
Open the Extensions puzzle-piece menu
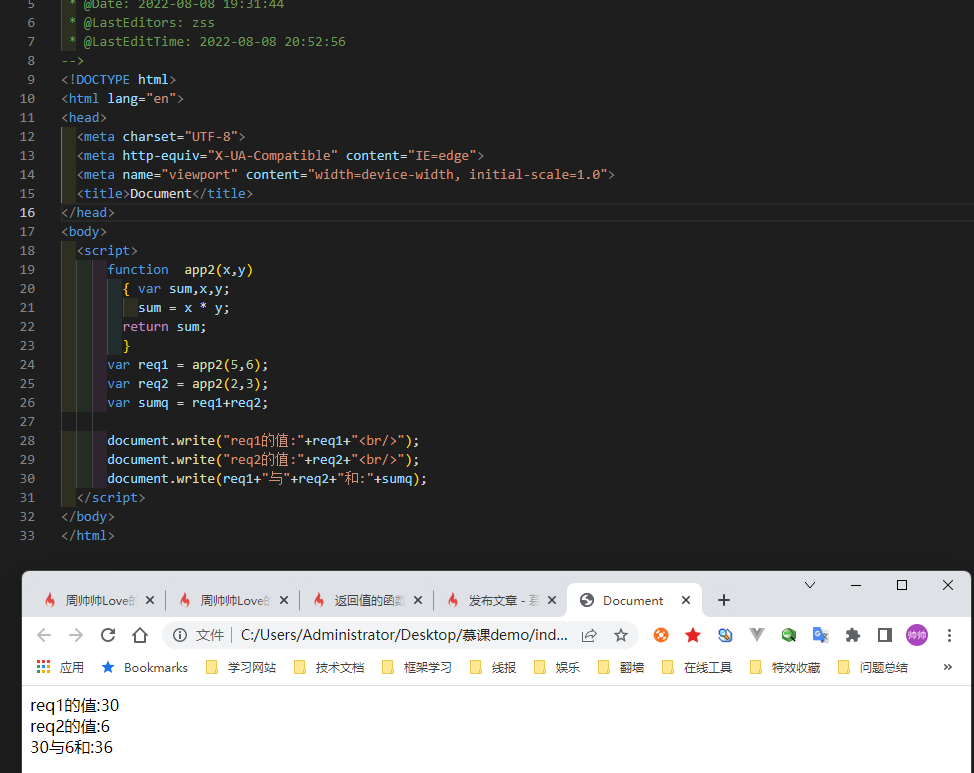853,635
